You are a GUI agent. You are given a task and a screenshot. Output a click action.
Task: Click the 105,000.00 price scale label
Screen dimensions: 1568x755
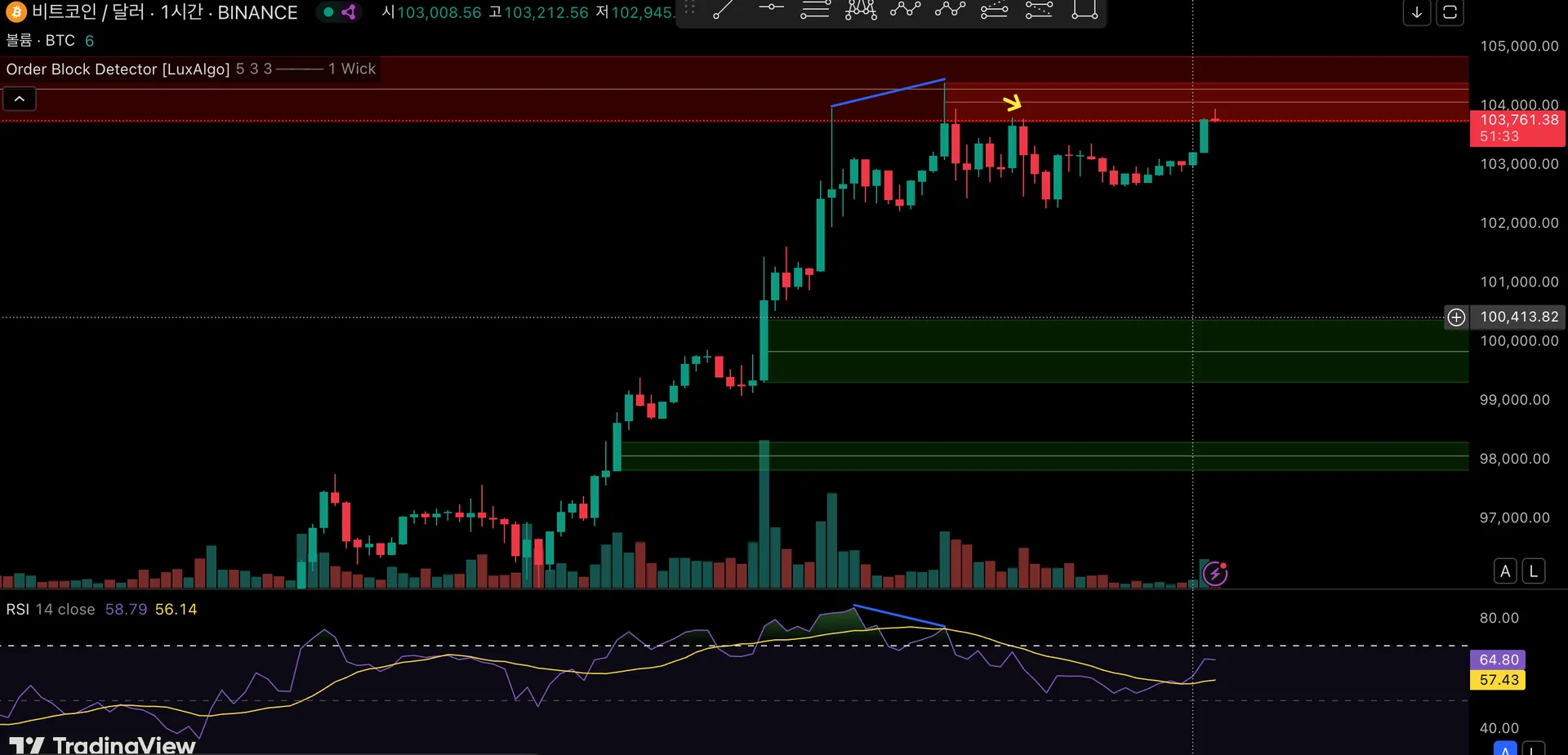(x=1519, y=47)
